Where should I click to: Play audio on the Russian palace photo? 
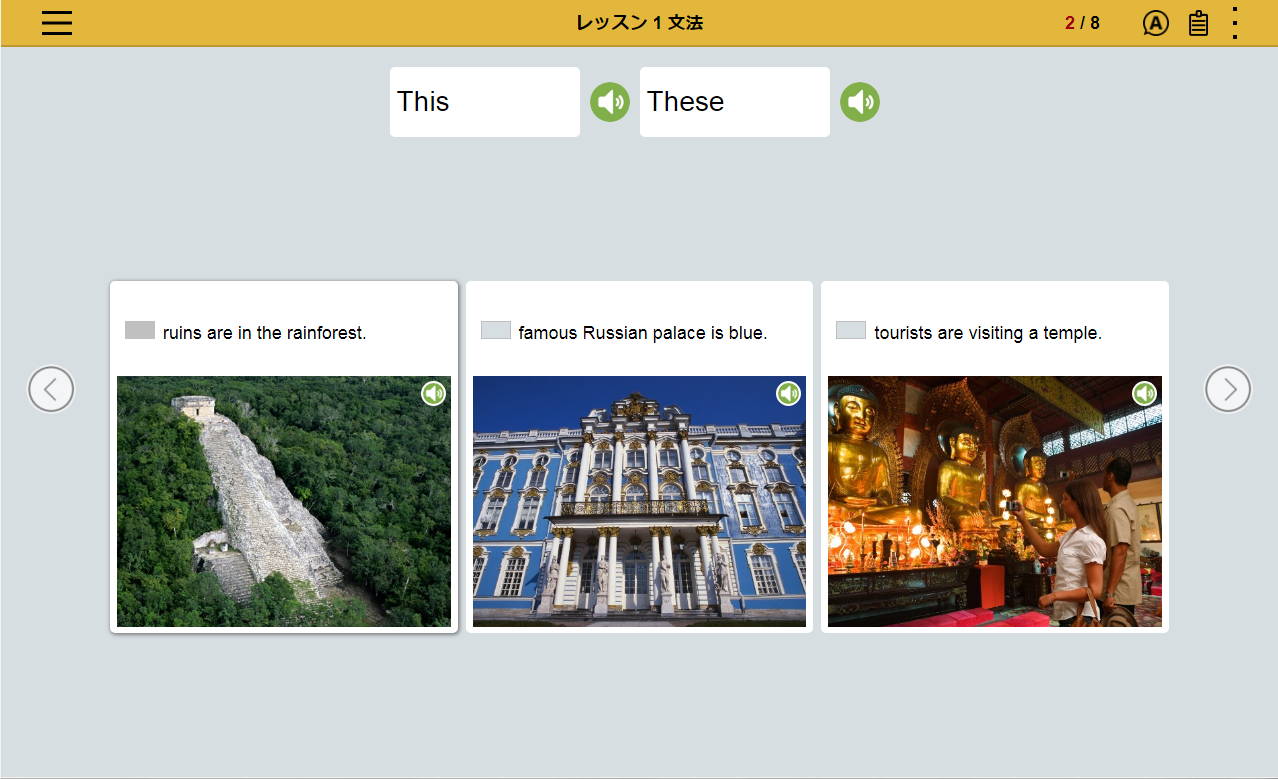tap(788, 394)
